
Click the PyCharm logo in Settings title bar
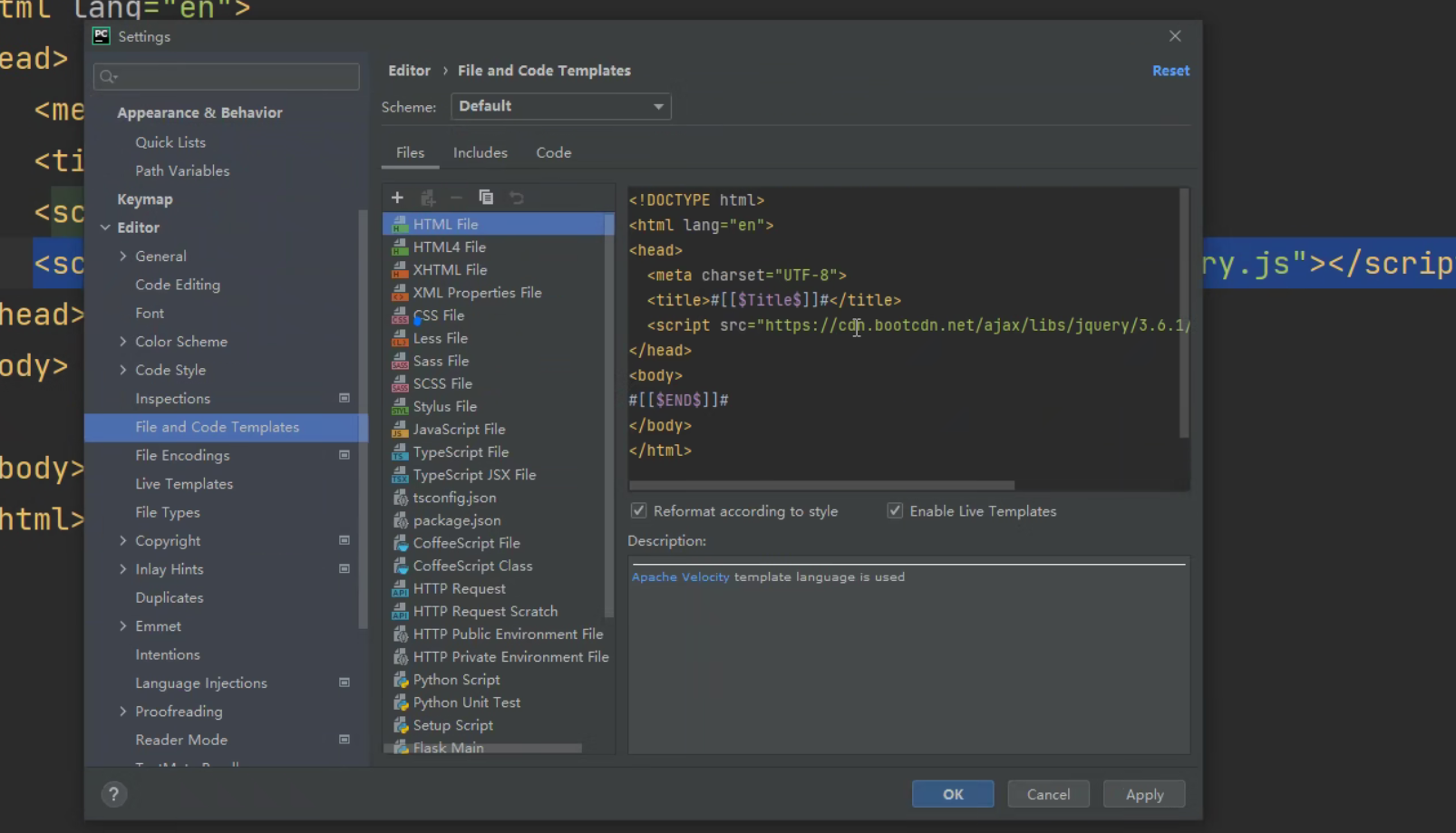point(102,36)
